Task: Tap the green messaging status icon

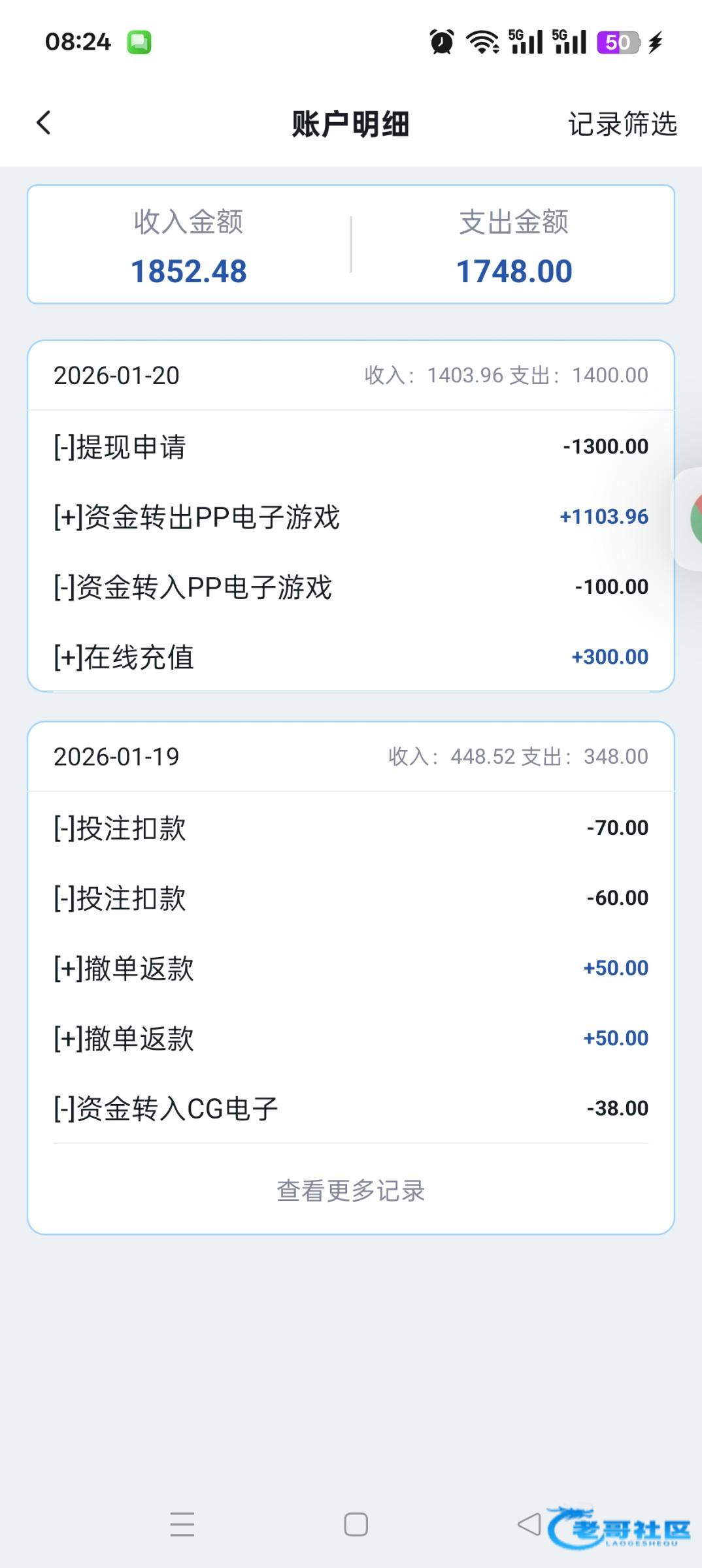Action: (139, 42)
